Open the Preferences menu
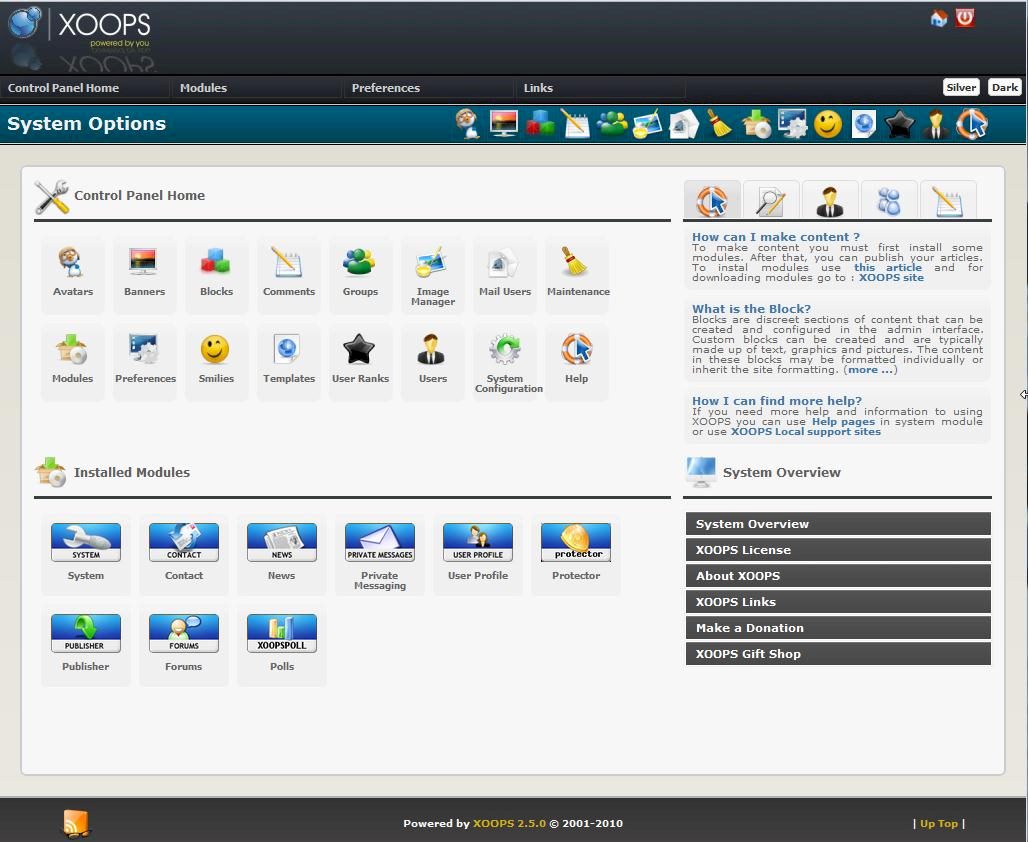The width and height of the screenshot is (1028, 842). click(385, 88)
